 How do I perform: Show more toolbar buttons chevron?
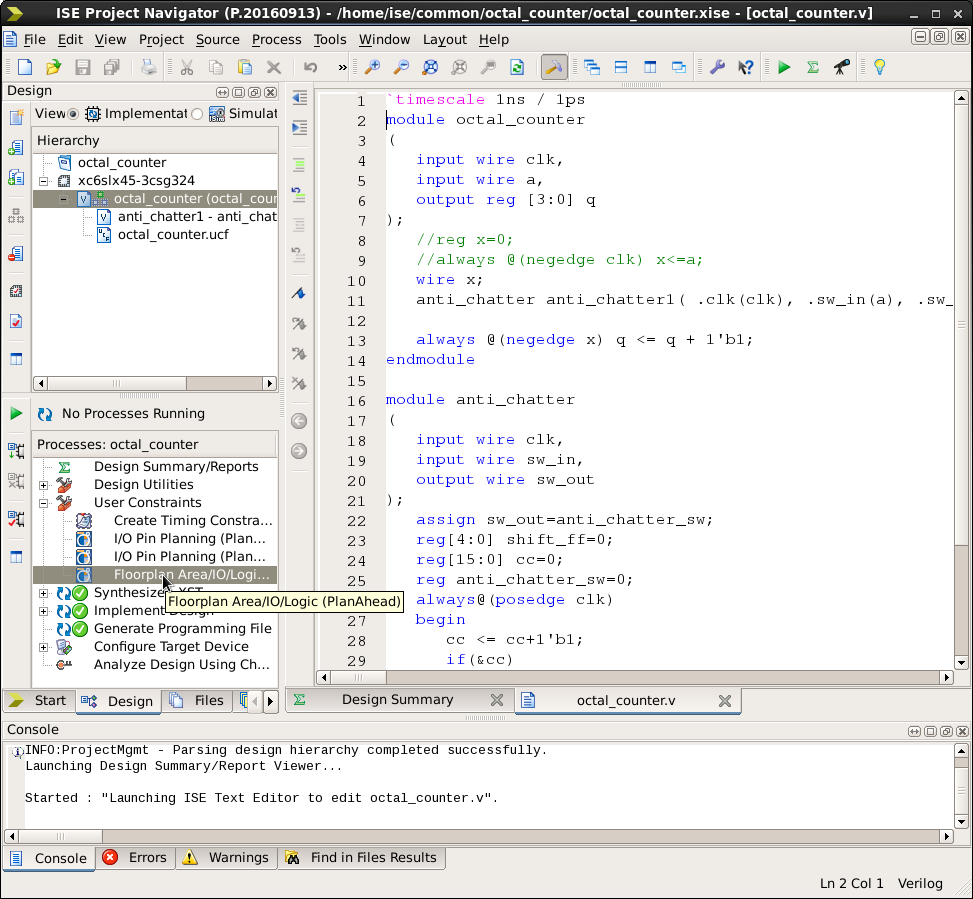pyautogui.click(x=343, y=67)
